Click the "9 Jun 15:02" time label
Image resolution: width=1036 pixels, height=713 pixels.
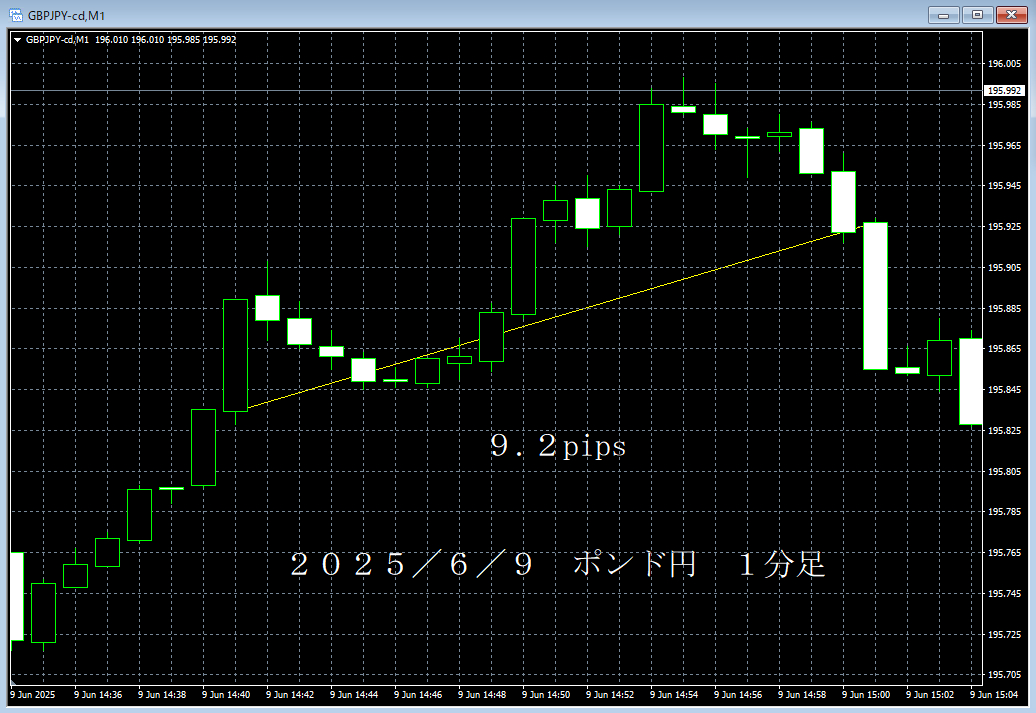(x=930, y=694)
